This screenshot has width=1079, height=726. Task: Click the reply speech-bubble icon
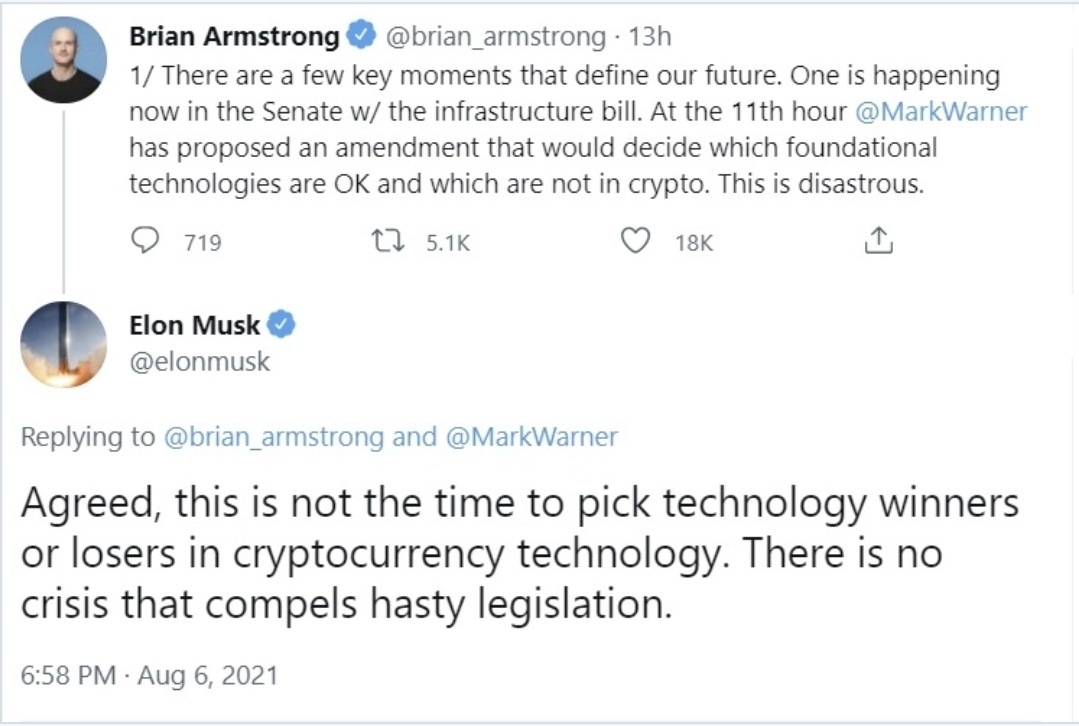[147, 241]
